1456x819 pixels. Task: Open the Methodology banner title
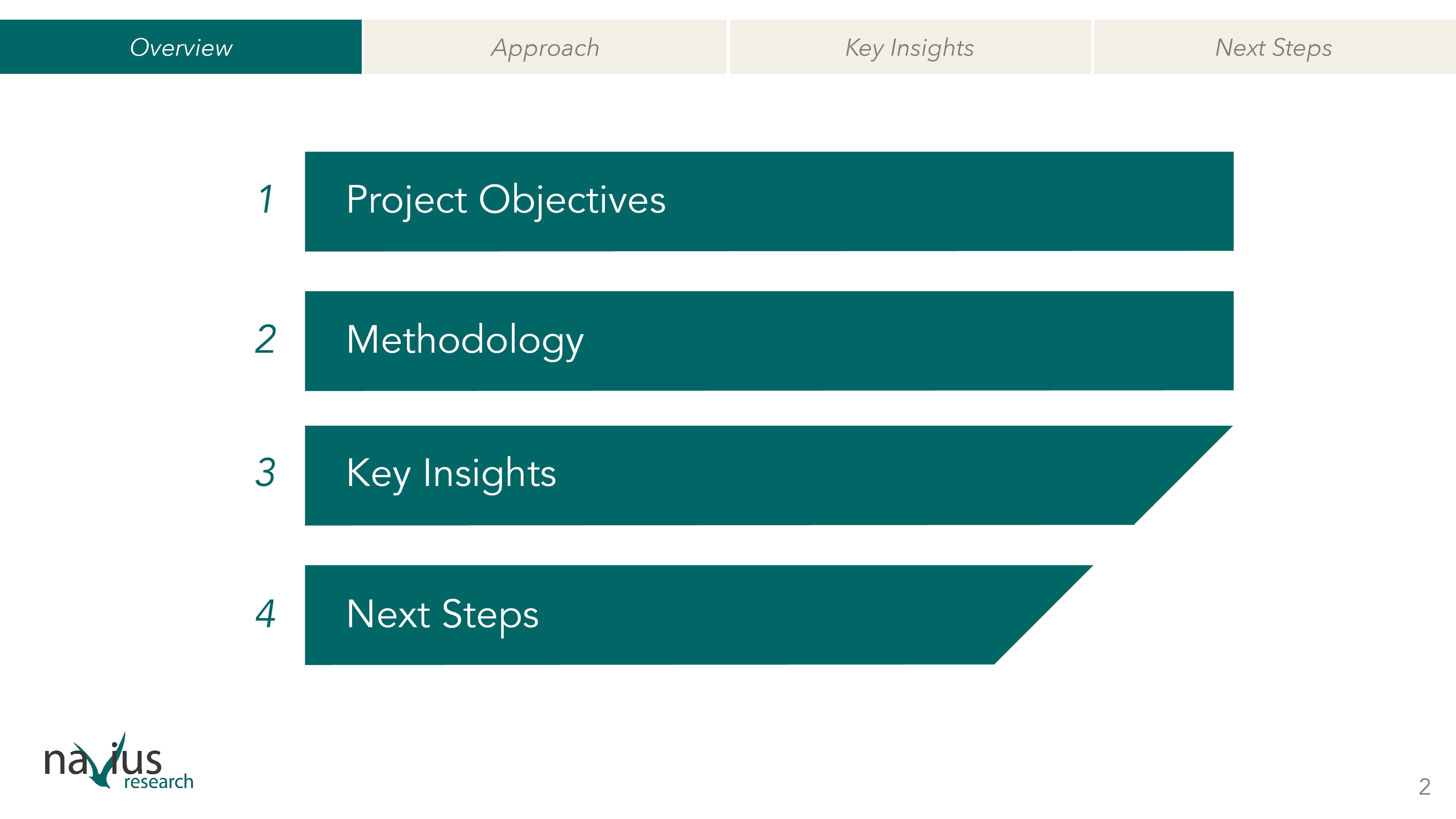(464, 340)
